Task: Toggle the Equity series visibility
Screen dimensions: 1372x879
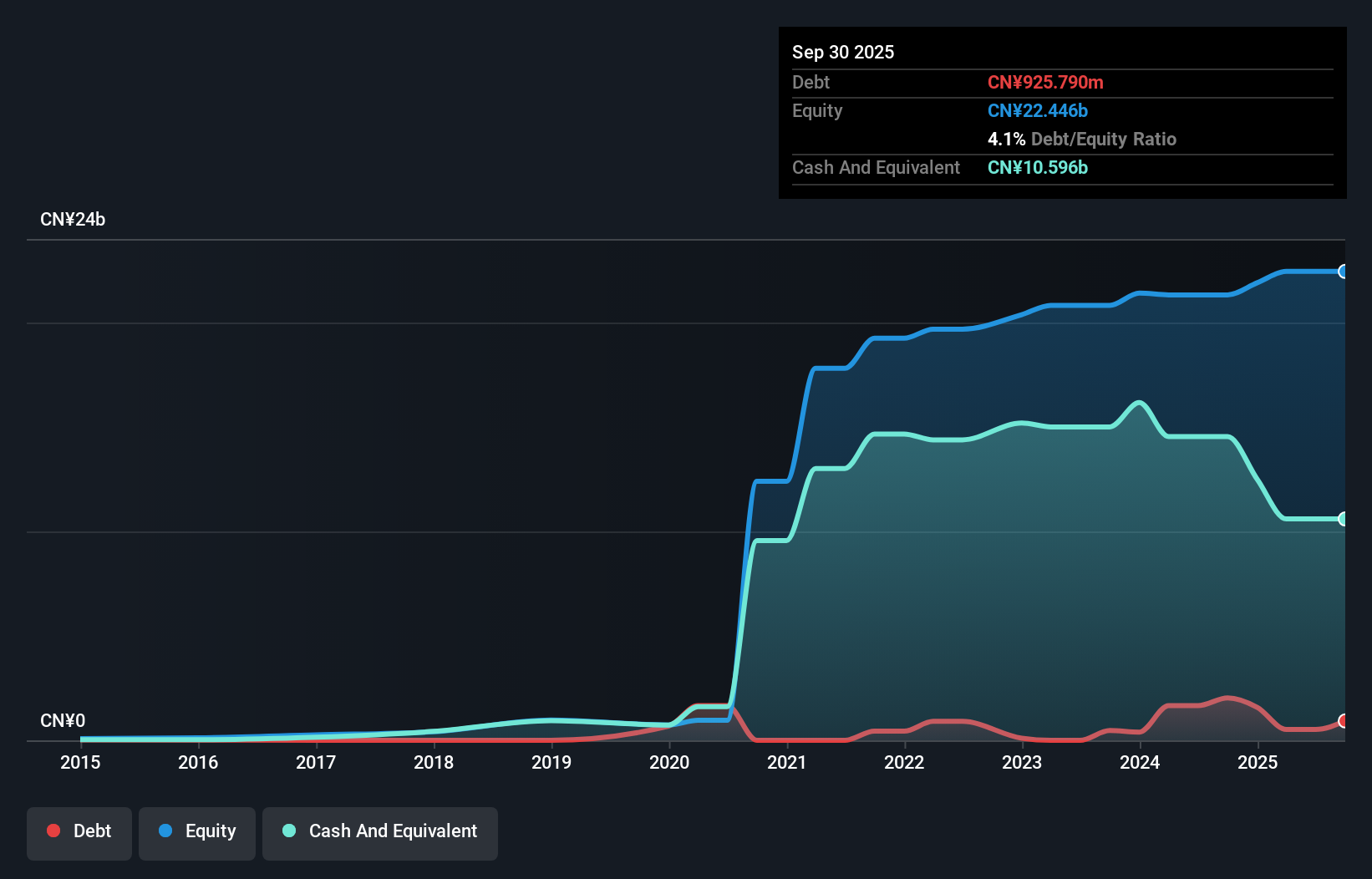Action: pyautogui.click(x=196, y=833)
